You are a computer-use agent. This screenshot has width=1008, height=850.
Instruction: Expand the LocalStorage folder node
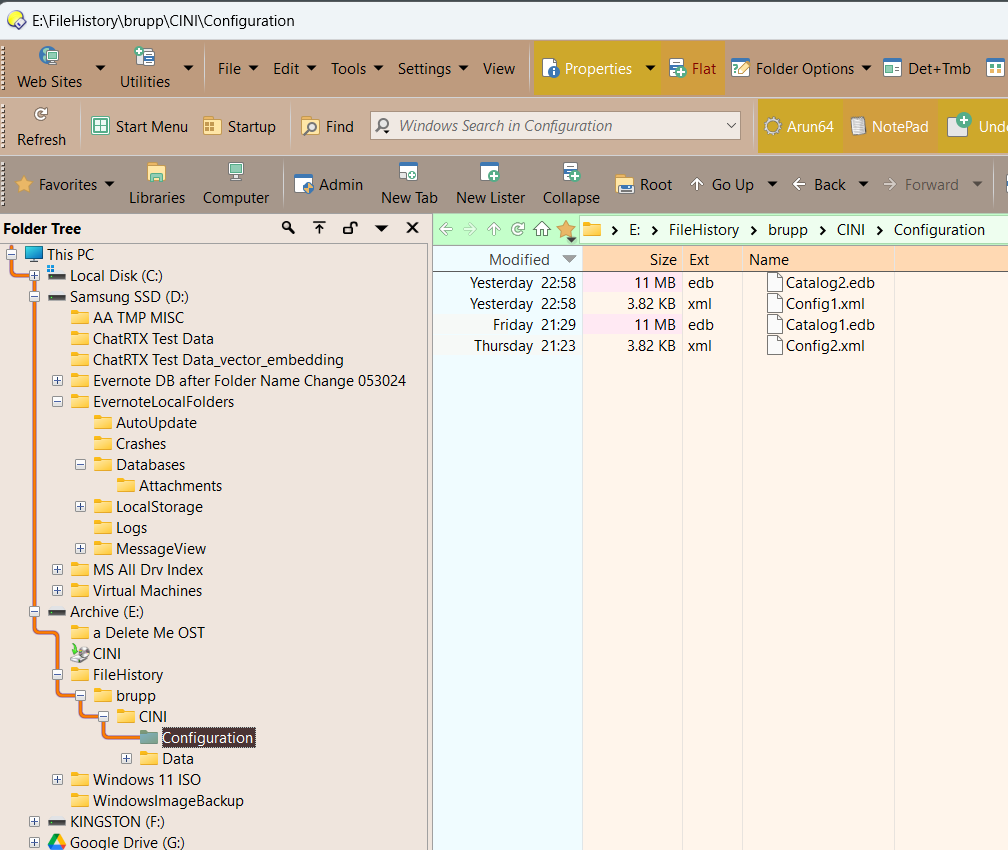80,507
